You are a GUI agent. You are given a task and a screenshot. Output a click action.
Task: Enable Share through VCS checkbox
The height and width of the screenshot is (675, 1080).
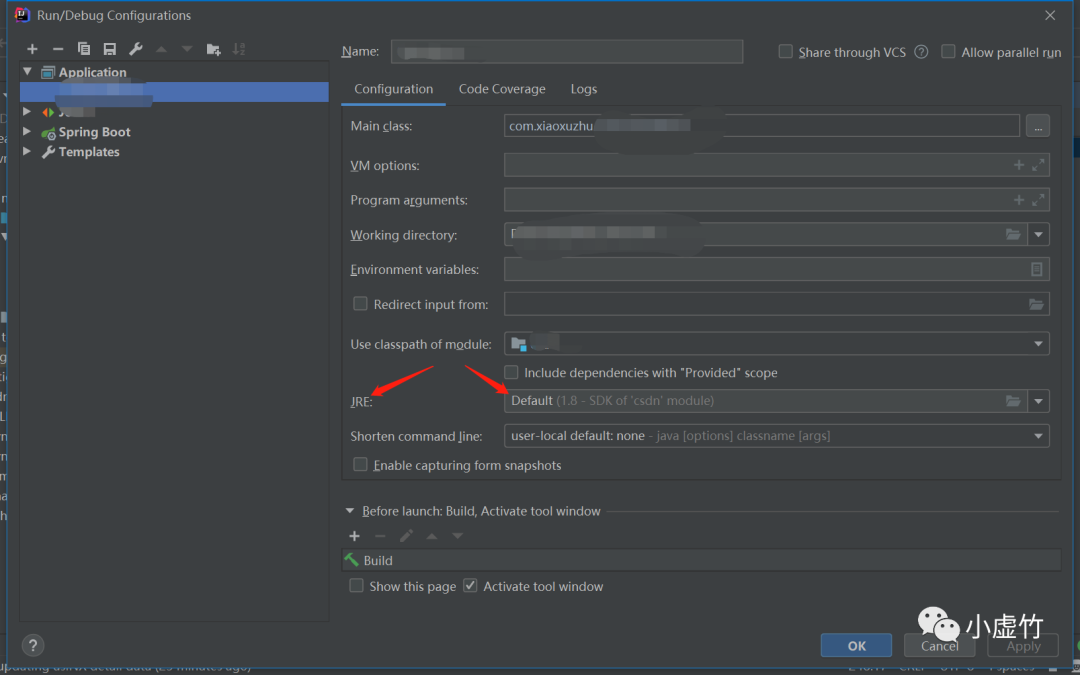pos(786,52)
